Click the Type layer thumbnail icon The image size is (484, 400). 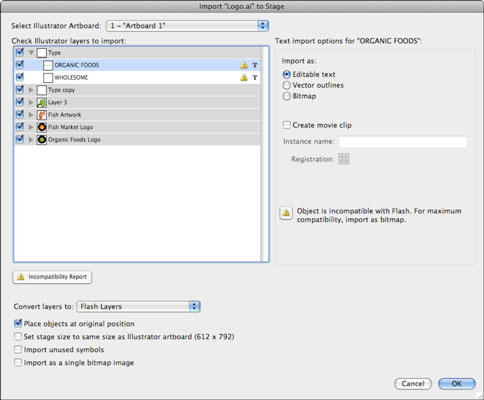42,53
